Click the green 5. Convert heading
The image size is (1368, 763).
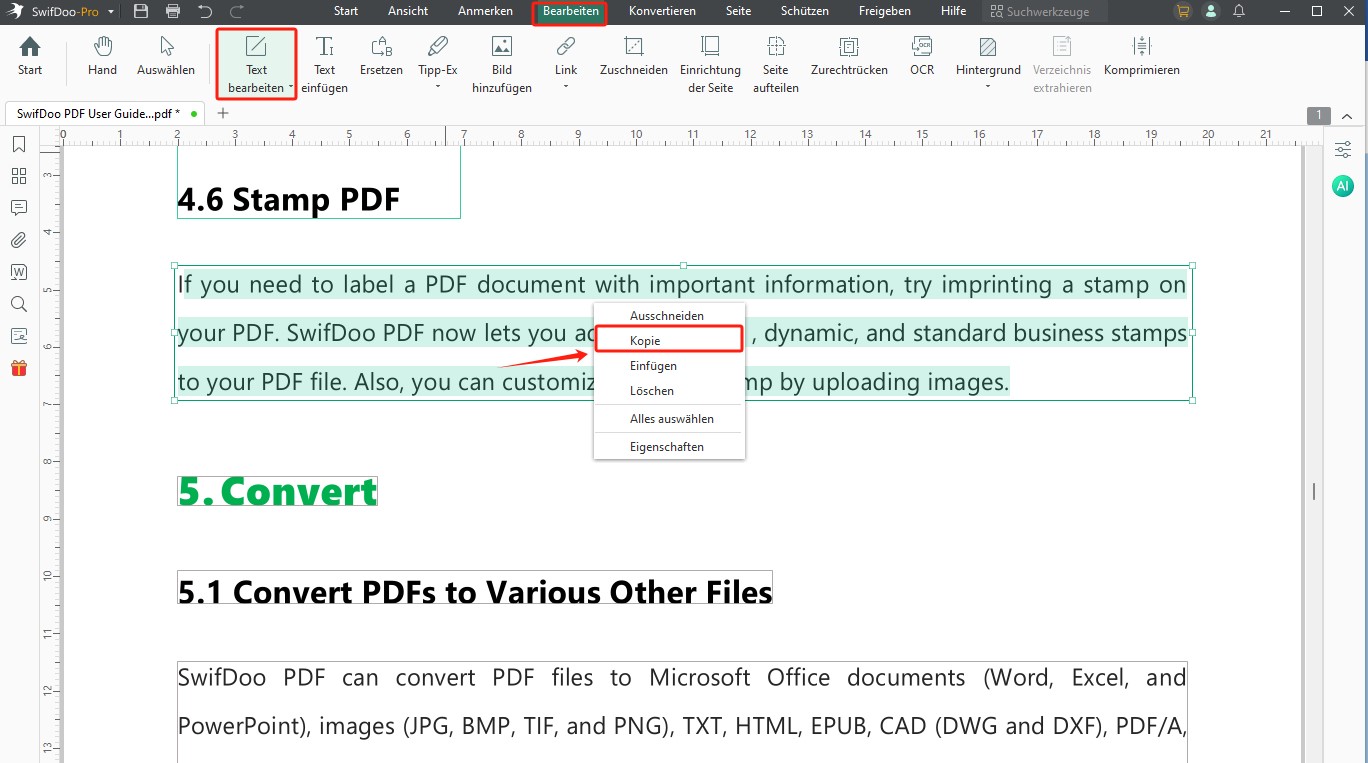277,491
